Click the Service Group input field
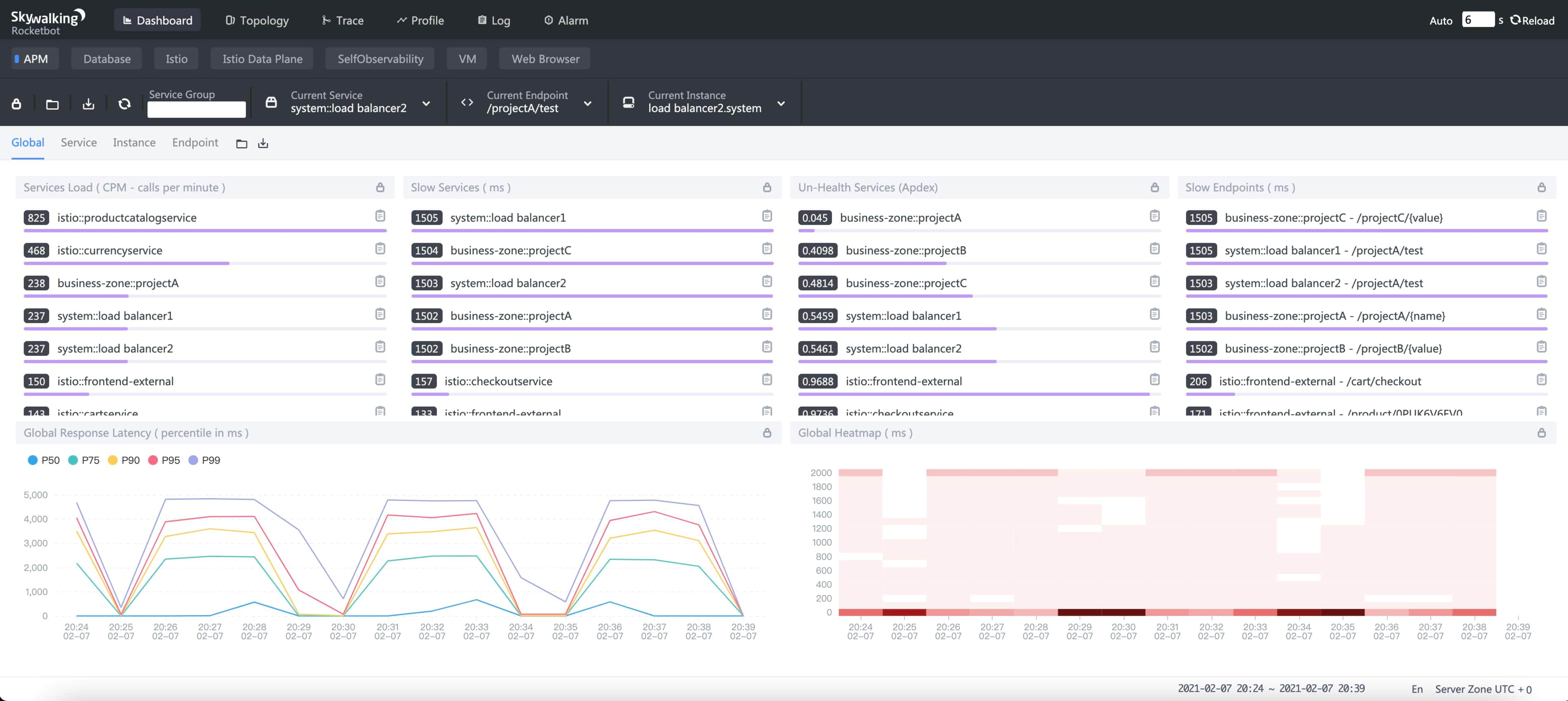The height and width of the screenshot is (701, 1568). click(196, 110)
